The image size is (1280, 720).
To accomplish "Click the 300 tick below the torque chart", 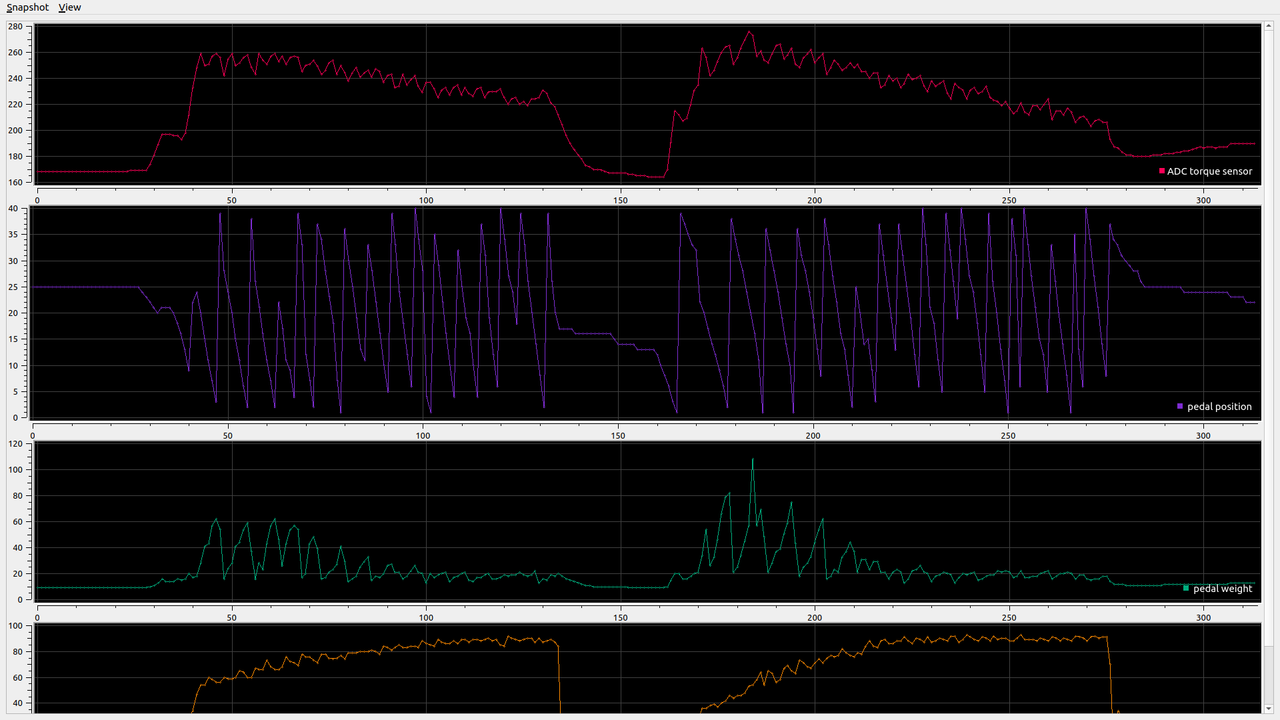I will pos(1204,199).
